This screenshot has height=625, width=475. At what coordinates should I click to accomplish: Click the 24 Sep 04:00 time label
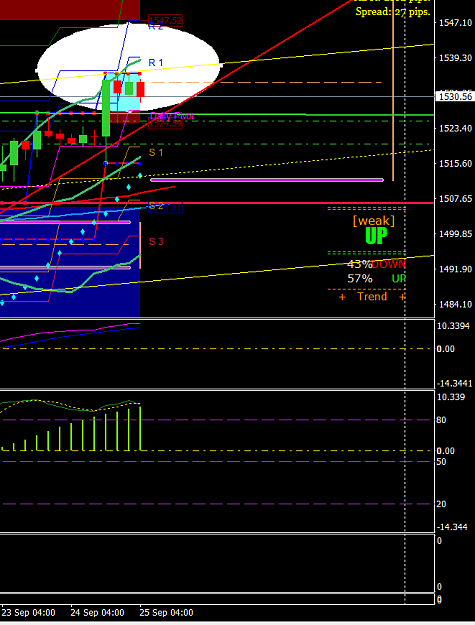point(97,613)
